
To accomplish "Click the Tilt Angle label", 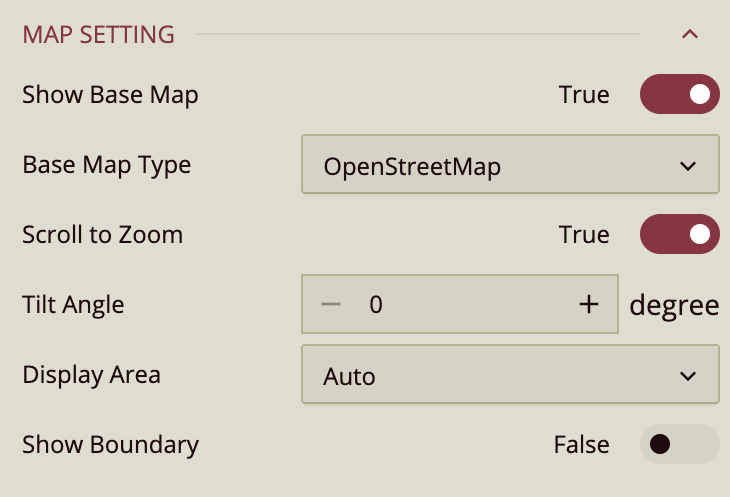I will [x=73, y=305].
